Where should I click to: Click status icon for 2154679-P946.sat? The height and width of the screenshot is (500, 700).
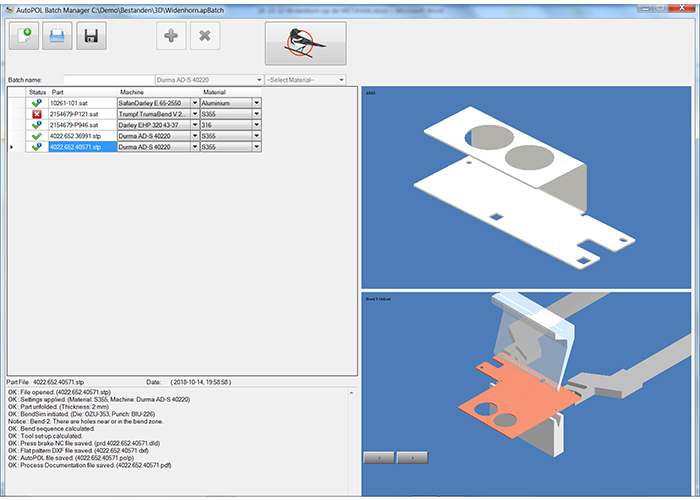[x=37, y=125]
